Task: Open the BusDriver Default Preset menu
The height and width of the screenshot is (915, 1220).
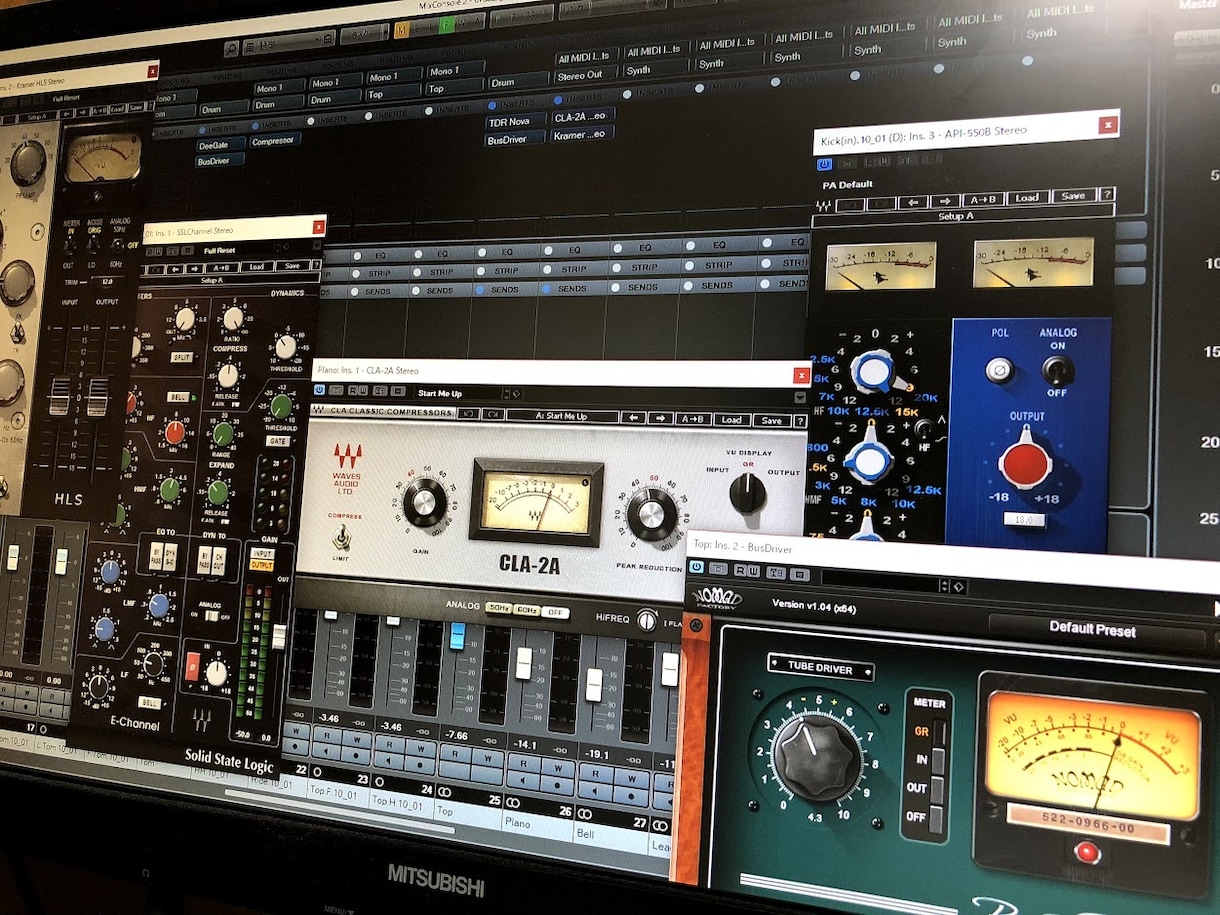Action: (x=1097, y=629)
